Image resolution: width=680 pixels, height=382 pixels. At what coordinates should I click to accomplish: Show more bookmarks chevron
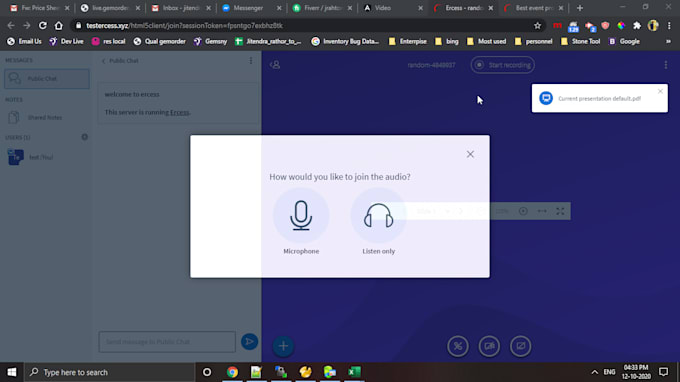[668, 42]
